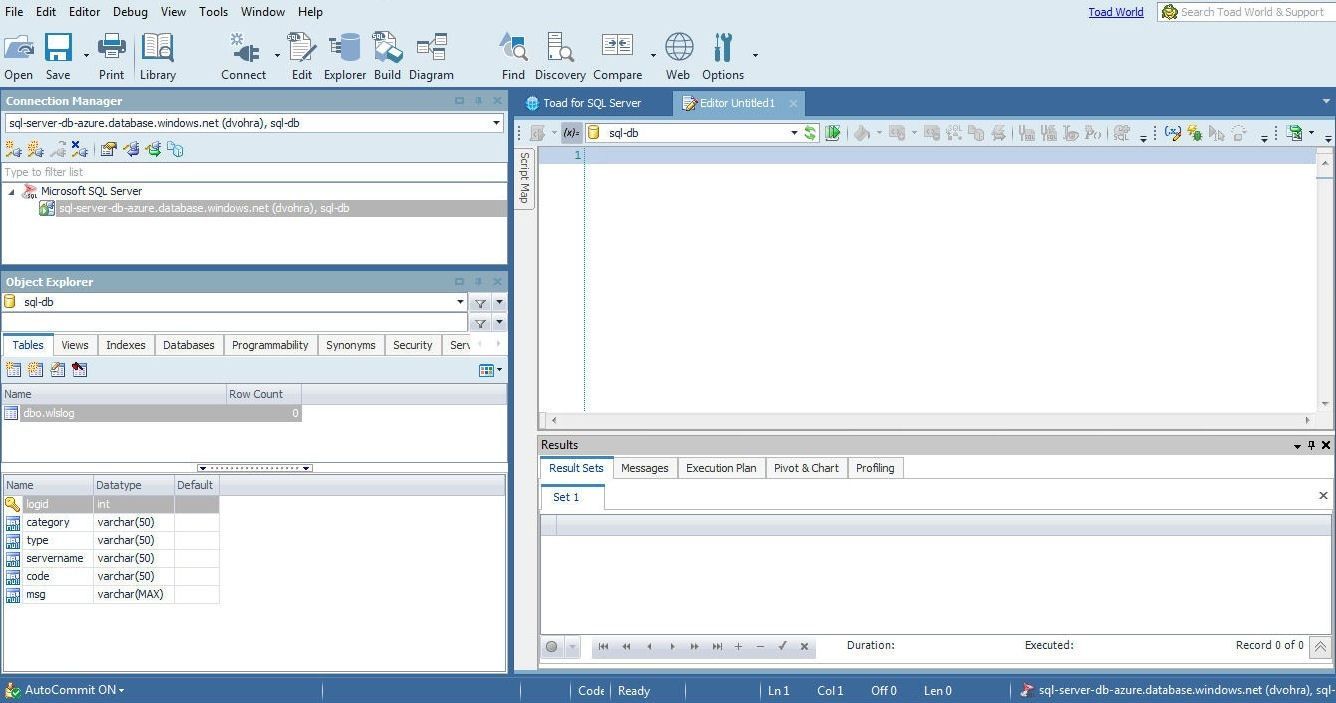Open the Compare button dropdown arrow
Image resolution: width=1336 pixels, height=703 pixels.
(653, 54)
